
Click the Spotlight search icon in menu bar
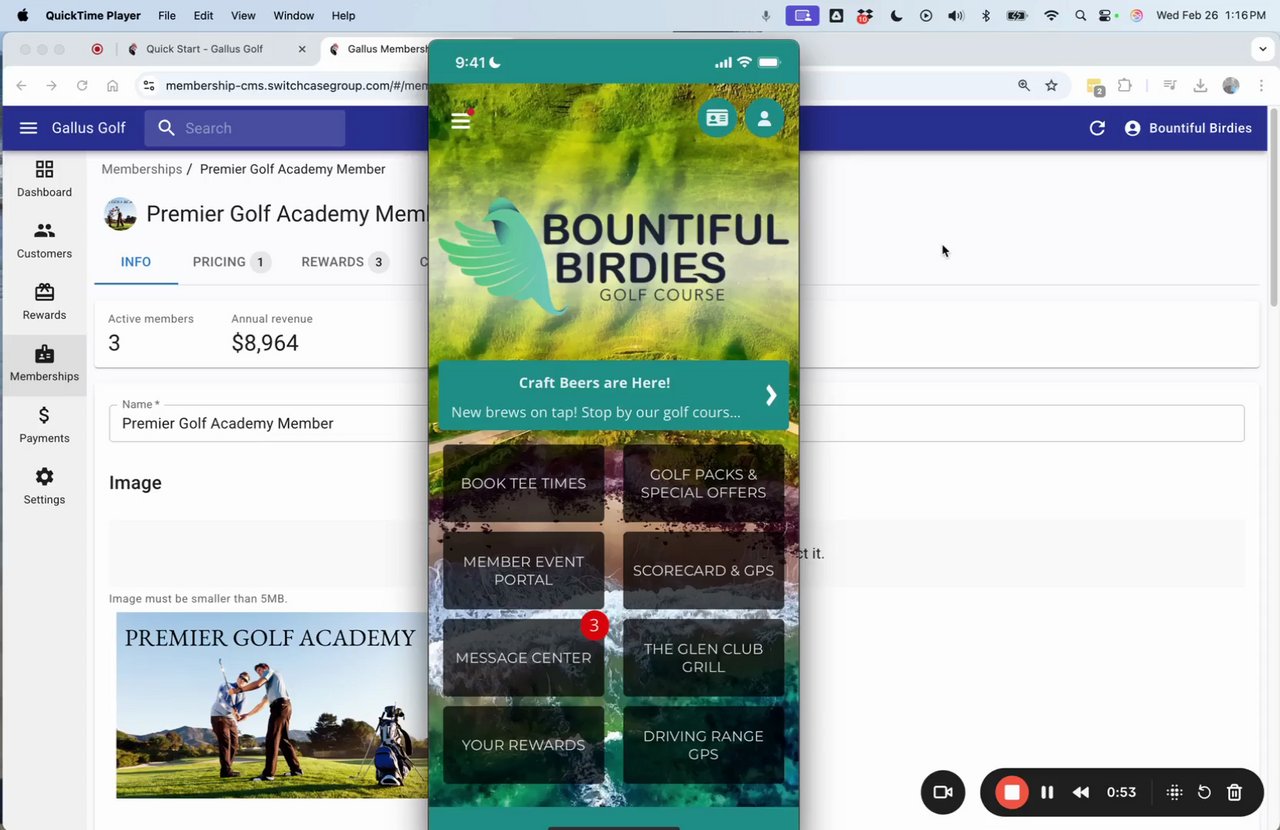pos(1080,15)
